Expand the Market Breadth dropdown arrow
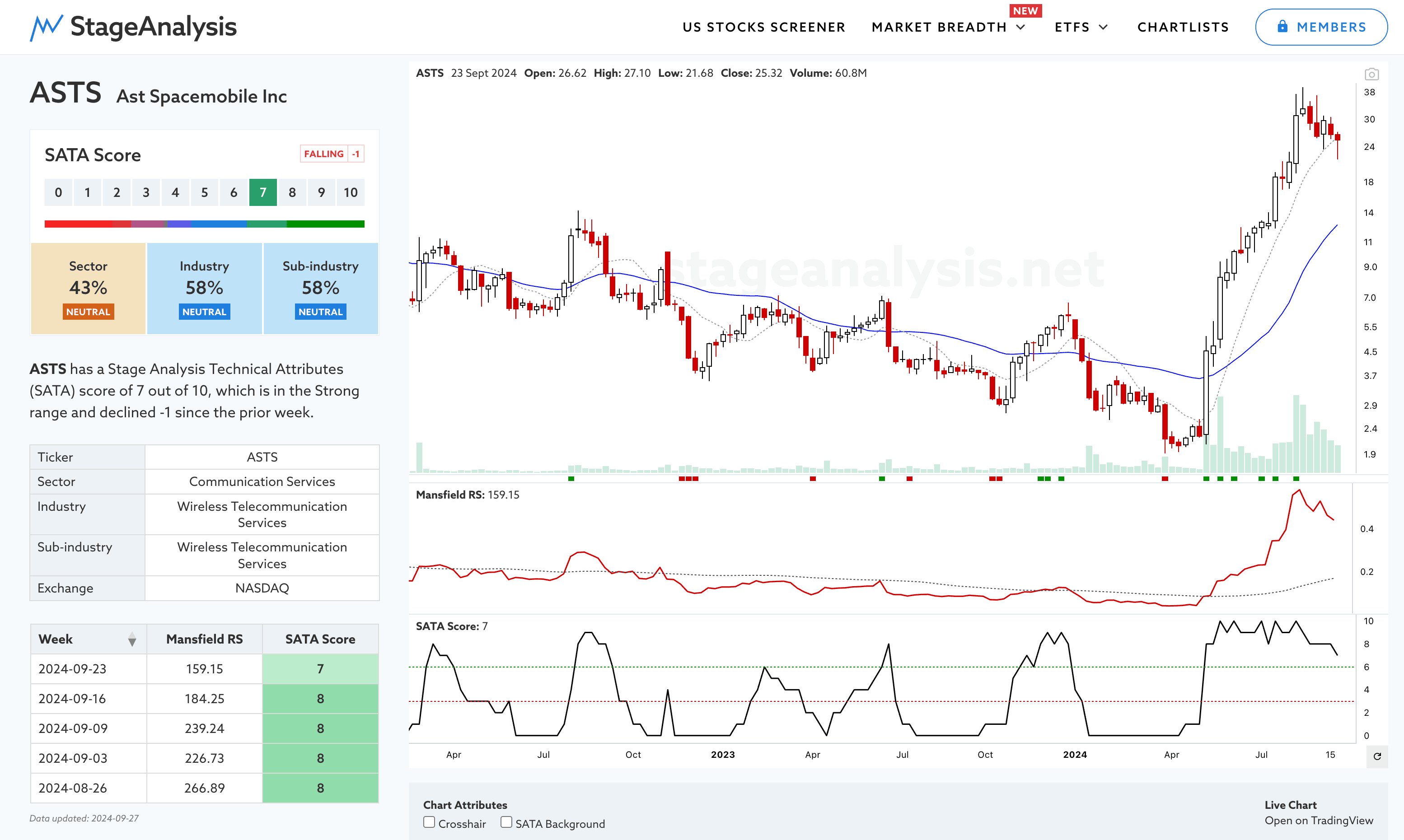The height and width of the screenshot is (840, 1404). [x=1021, y=27]
